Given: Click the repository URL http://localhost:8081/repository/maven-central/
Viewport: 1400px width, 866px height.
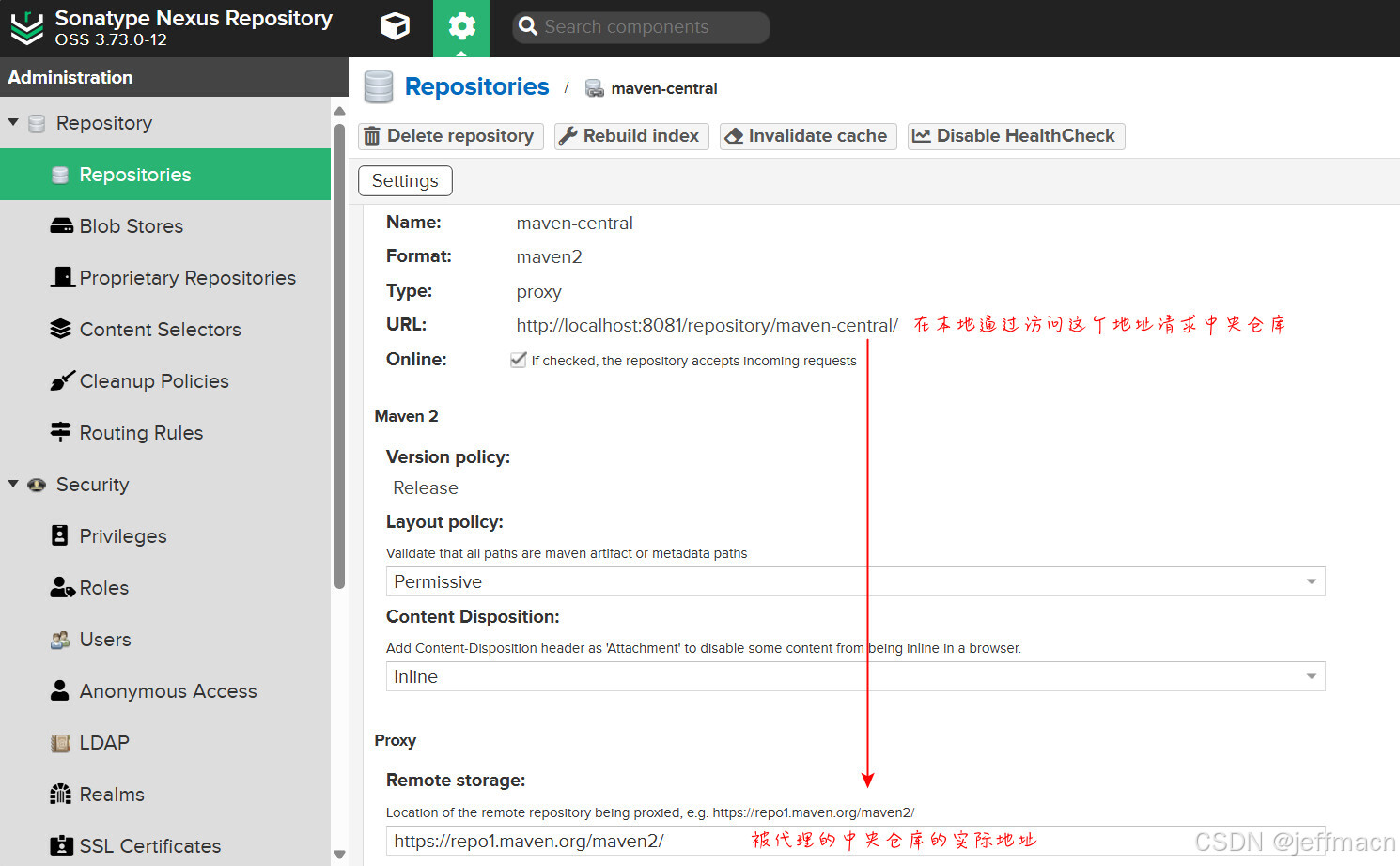Looking at the screenshot, I should tap(707, 325).
